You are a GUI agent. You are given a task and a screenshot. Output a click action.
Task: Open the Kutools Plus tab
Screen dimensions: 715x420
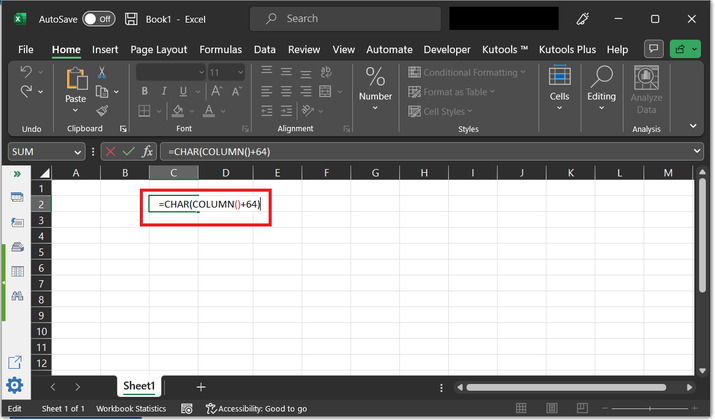567,49
